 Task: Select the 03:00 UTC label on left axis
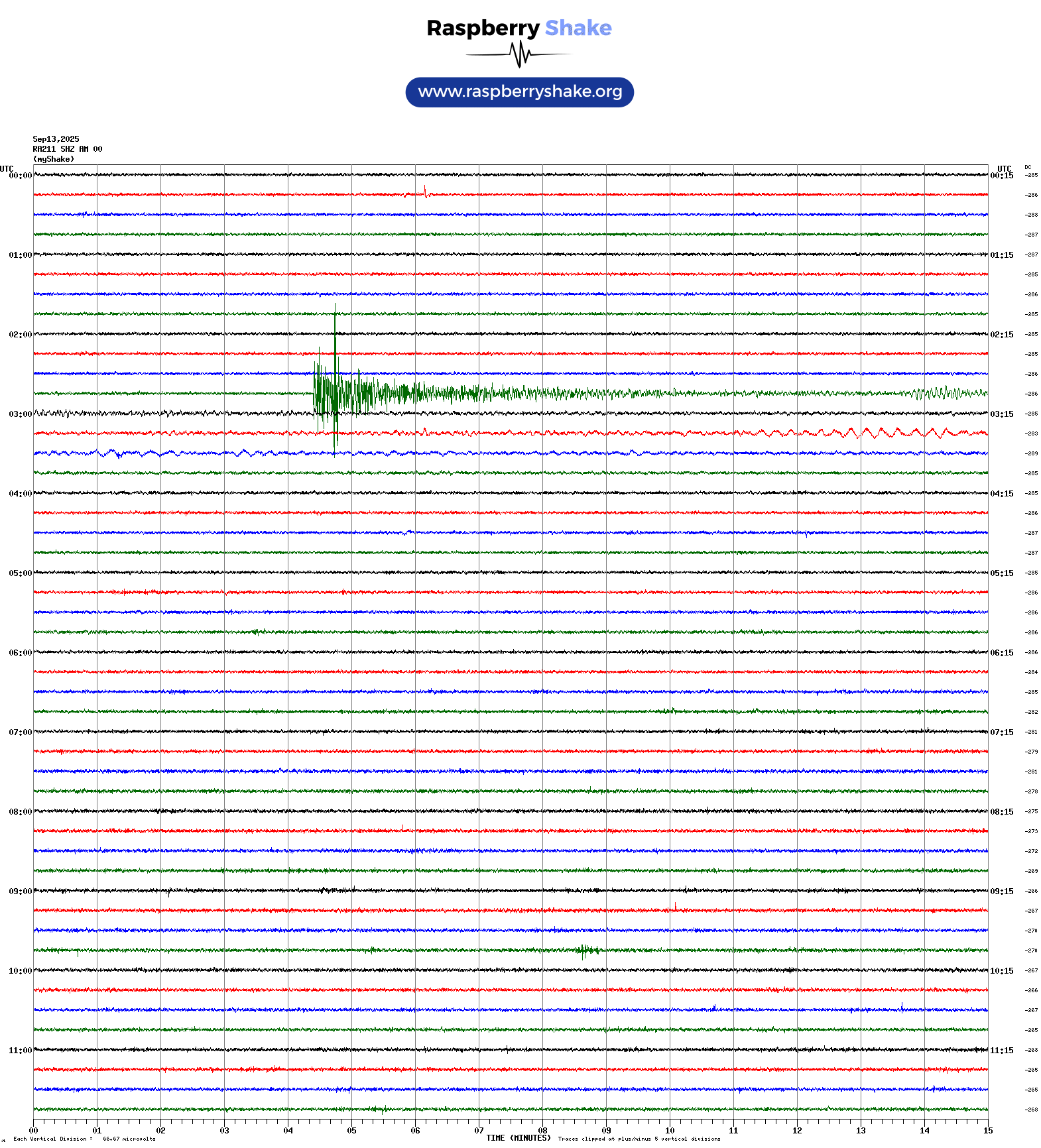(20, 414)
